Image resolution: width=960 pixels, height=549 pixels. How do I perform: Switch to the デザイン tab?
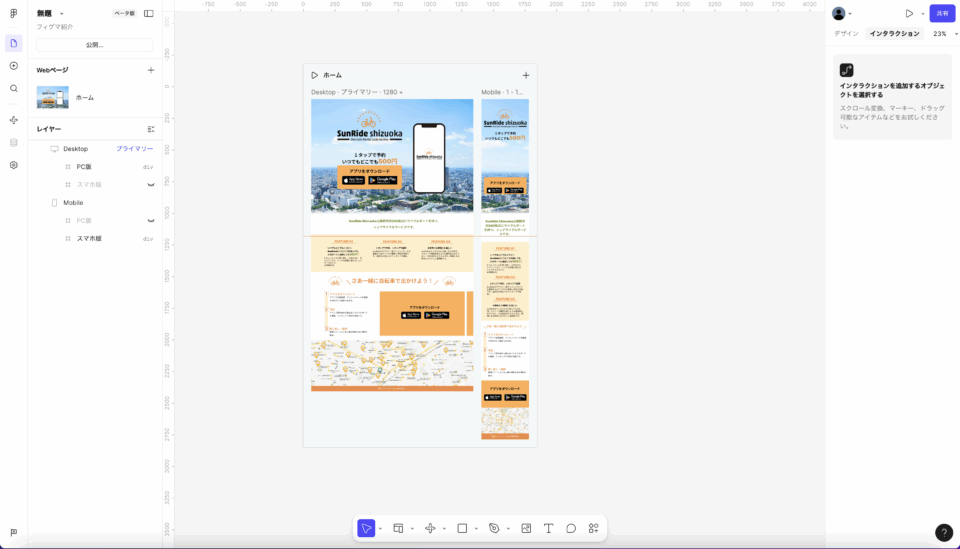click(x=846, y=34)
